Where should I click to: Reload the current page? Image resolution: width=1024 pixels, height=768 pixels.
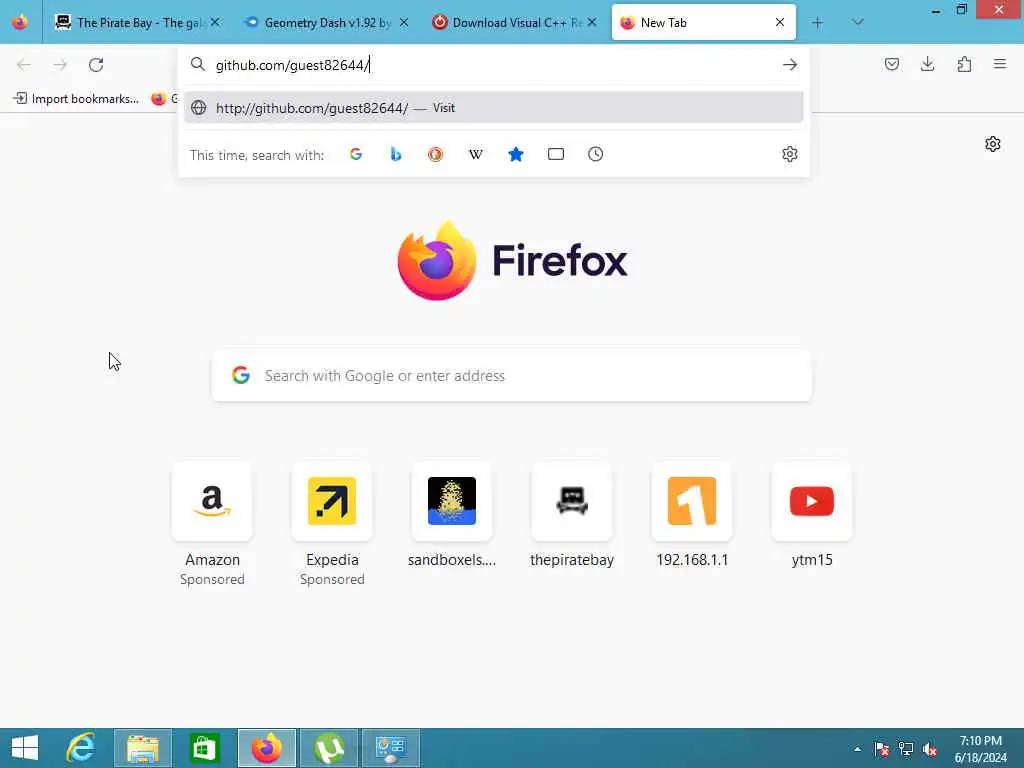click(x=96, y=65)
